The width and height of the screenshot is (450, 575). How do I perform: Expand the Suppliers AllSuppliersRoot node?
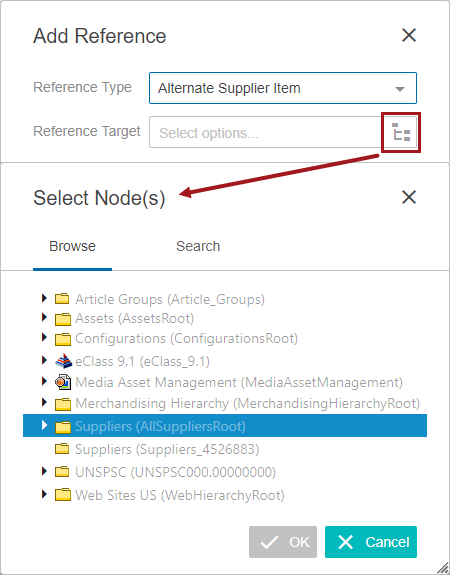44,425
